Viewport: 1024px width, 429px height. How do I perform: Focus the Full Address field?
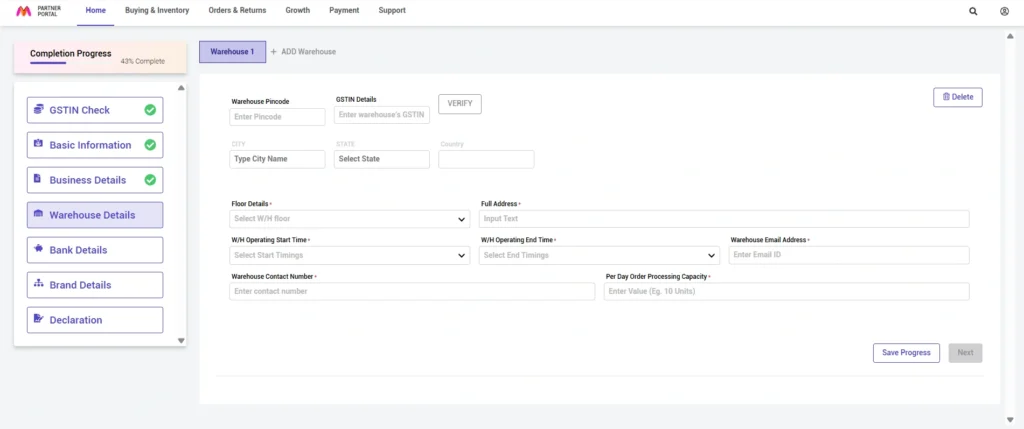[724, 219]
